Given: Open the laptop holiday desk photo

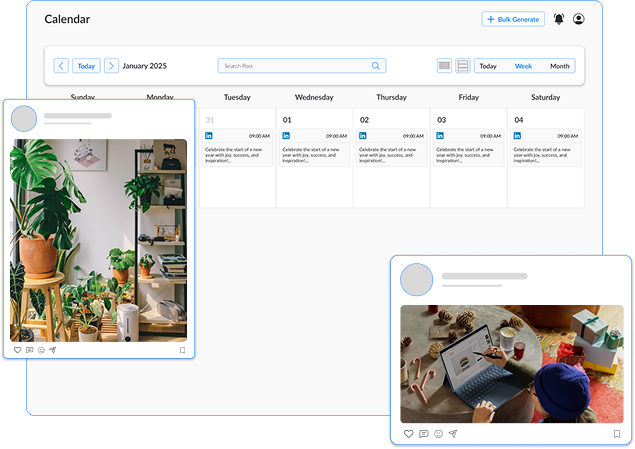Looking at the screenshot, I should [512, 364].
